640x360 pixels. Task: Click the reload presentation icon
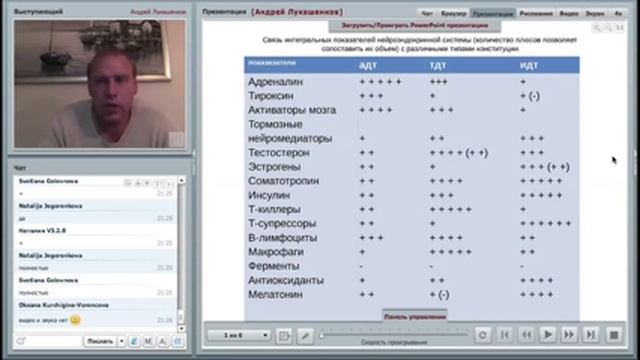482,335
